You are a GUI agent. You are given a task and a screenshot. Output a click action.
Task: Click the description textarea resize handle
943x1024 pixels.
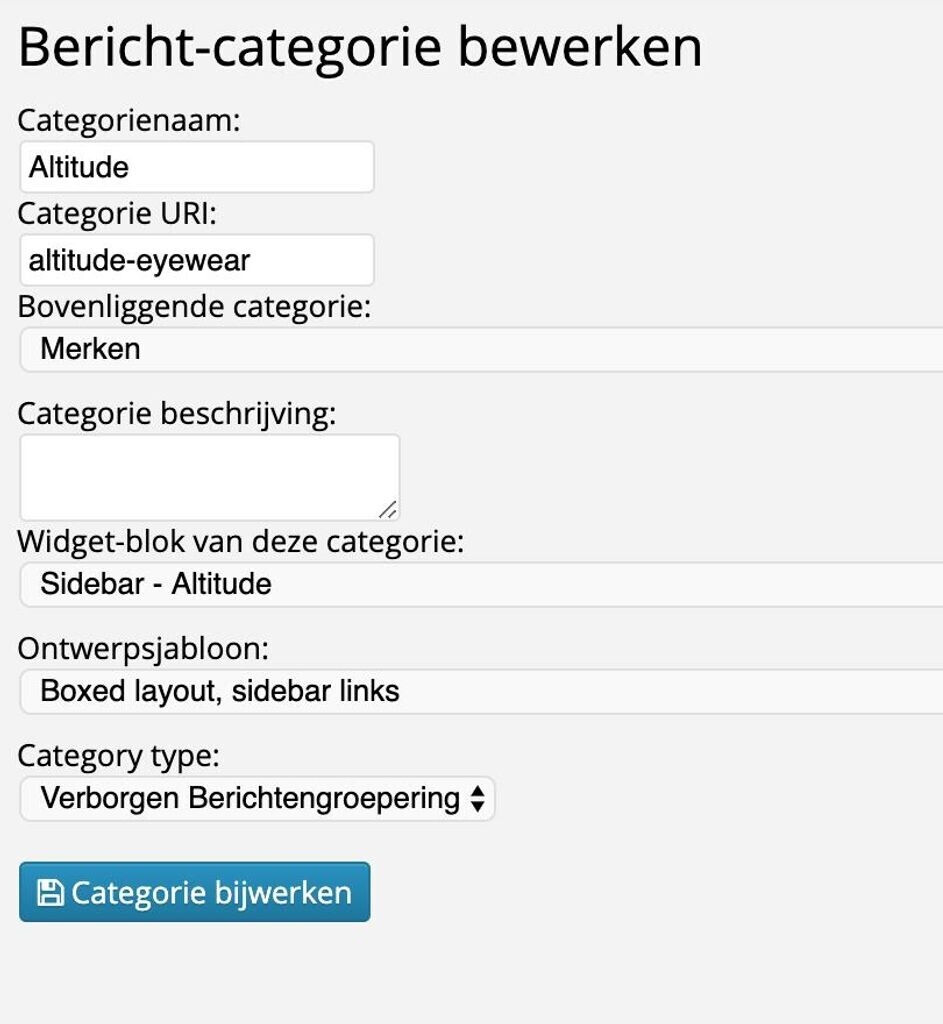(387, 509)
